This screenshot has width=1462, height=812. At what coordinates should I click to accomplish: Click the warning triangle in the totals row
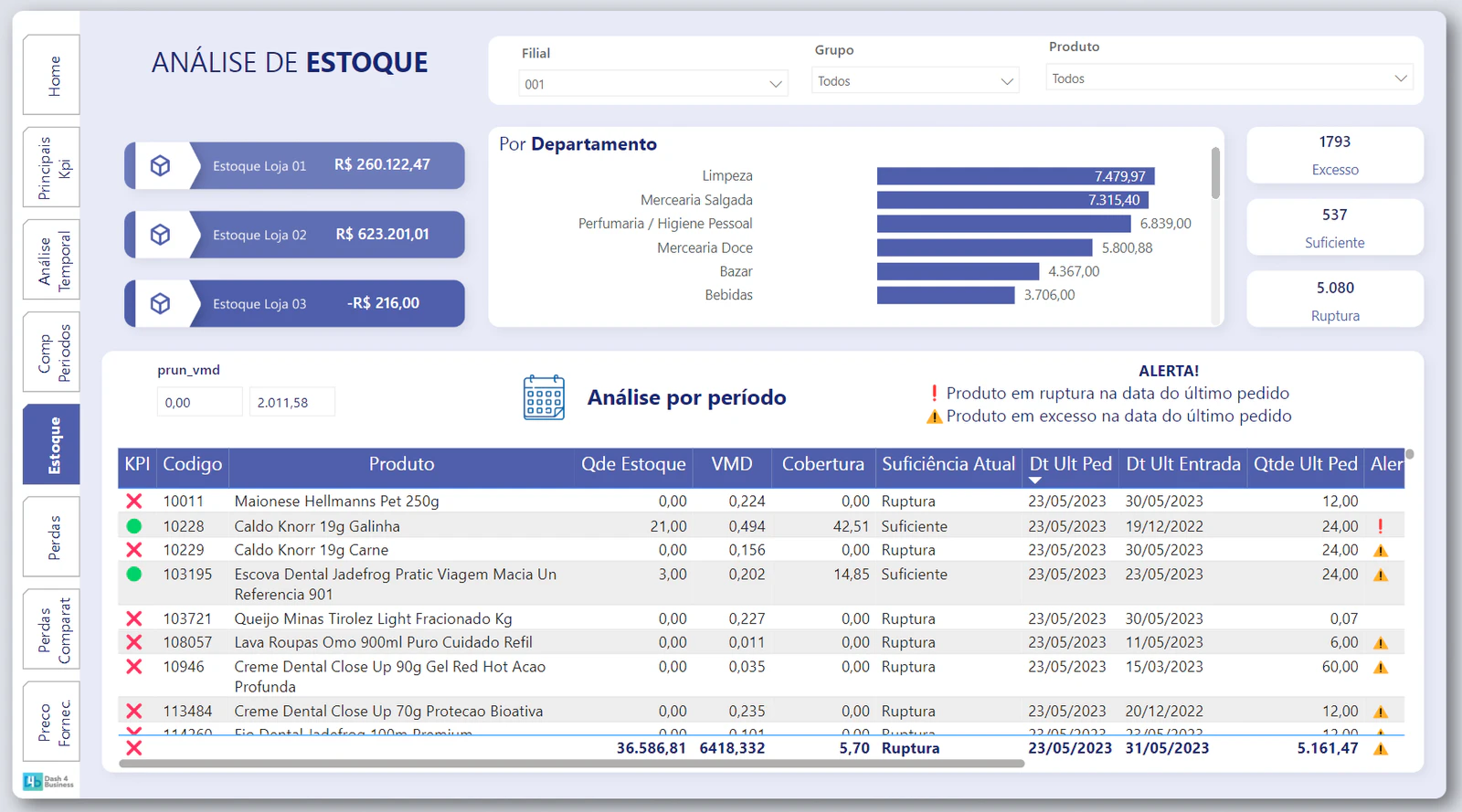pyautogui.click(x=1381, y=749)
